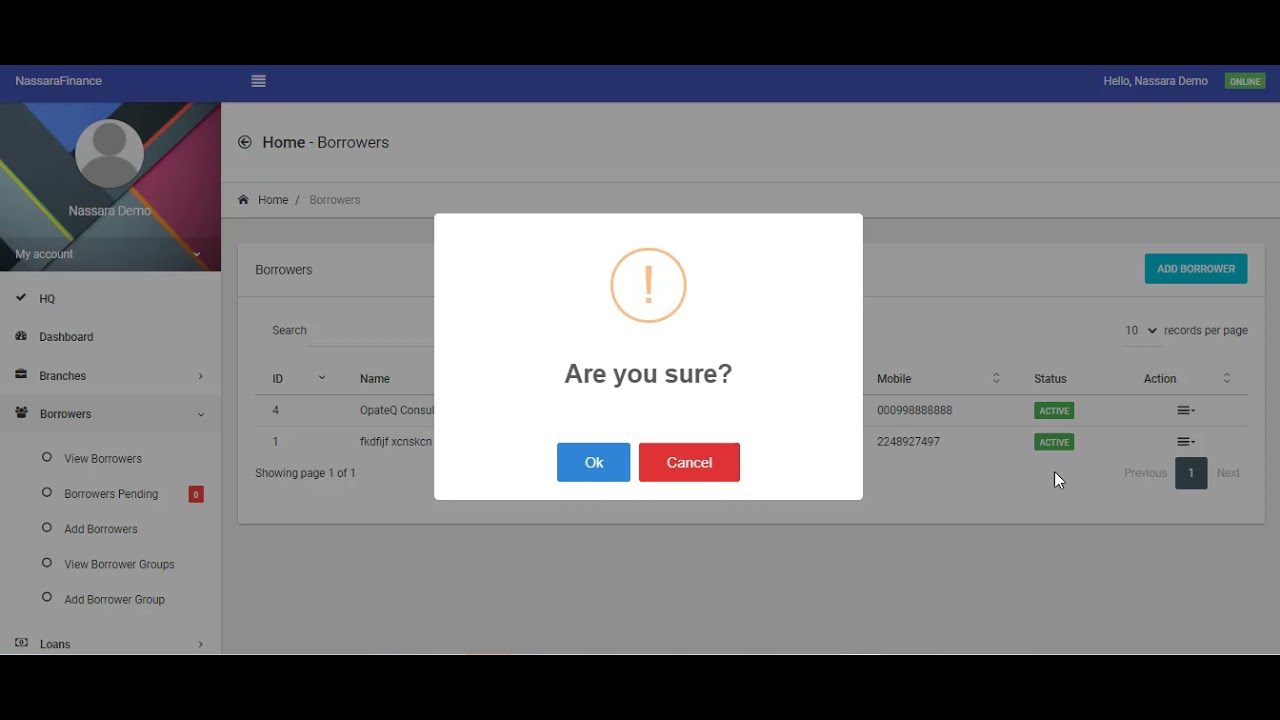Click circle icon beside View Borrower Groups
Image resolution: width=1280 pixels, height=720 pixels.
pyautogui.click(x=46, y=563)
